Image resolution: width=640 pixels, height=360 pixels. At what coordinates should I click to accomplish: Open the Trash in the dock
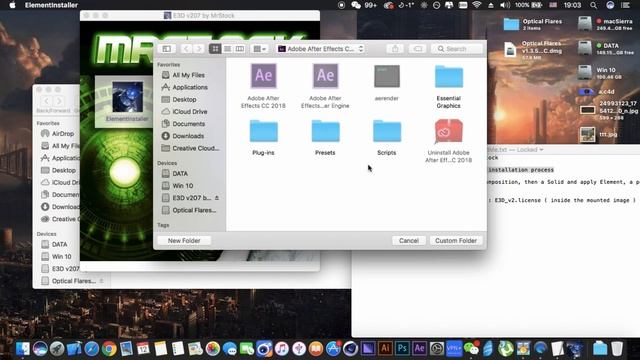point(617,349)
